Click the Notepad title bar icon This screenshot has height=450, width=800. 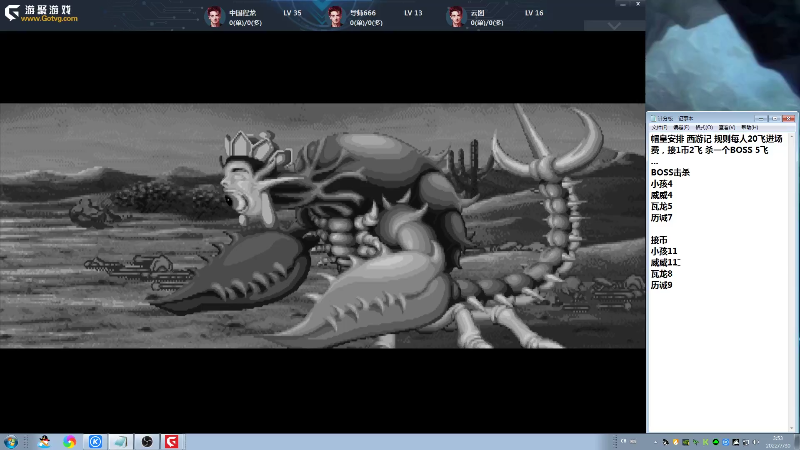coord(654,118)
